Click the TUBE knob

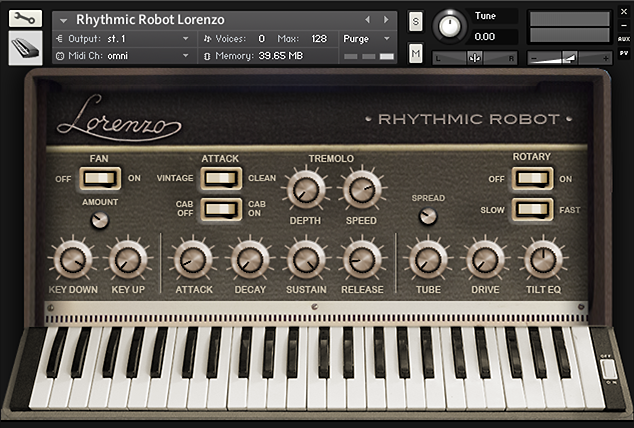pyautogui.click(x=428, y=259)
